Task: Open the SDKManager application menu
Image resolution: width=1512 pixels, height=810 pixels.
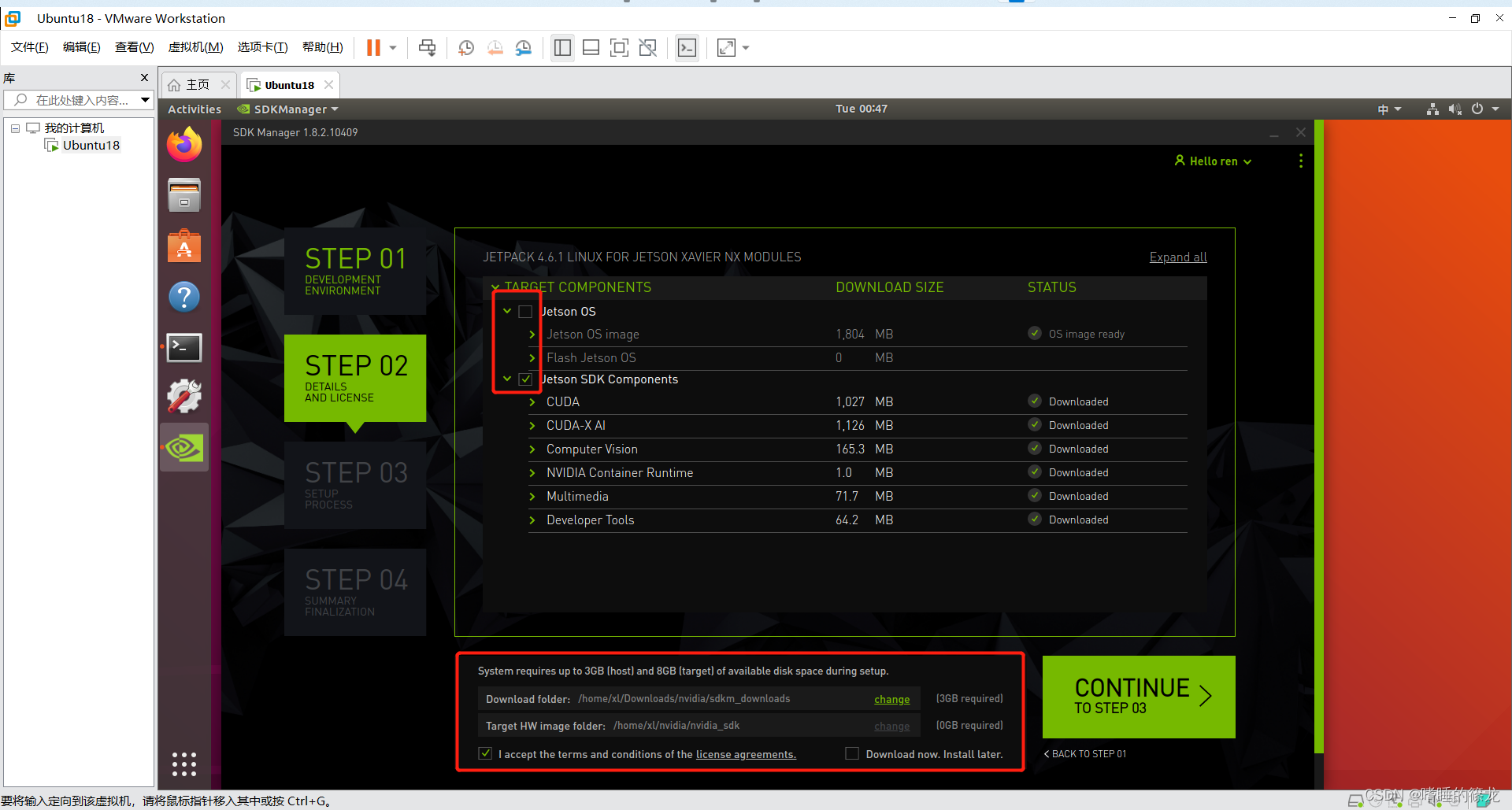Action: click(288, 109)
